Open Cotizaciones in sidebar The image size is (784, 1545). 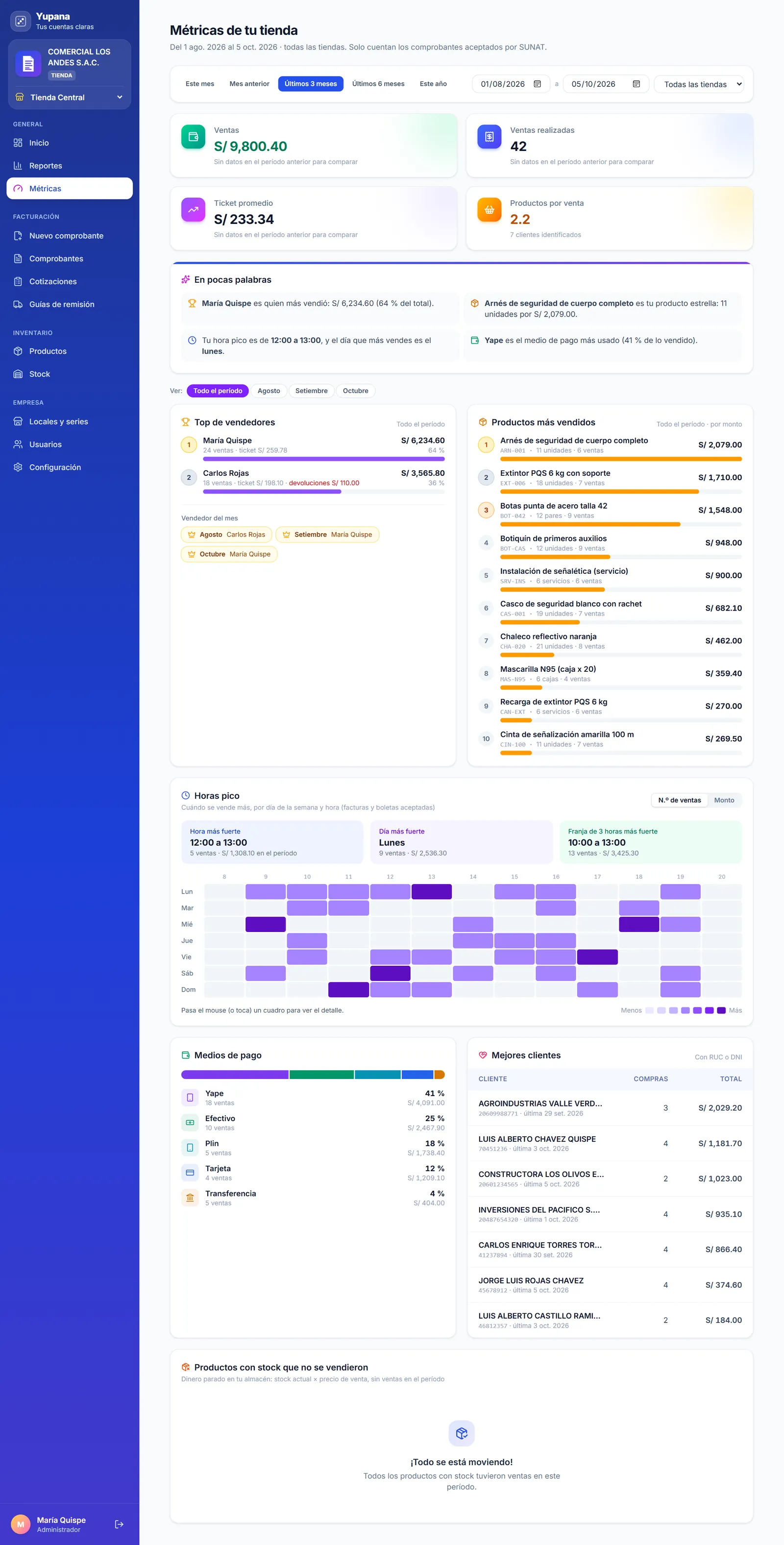click(x=70, y=281)
